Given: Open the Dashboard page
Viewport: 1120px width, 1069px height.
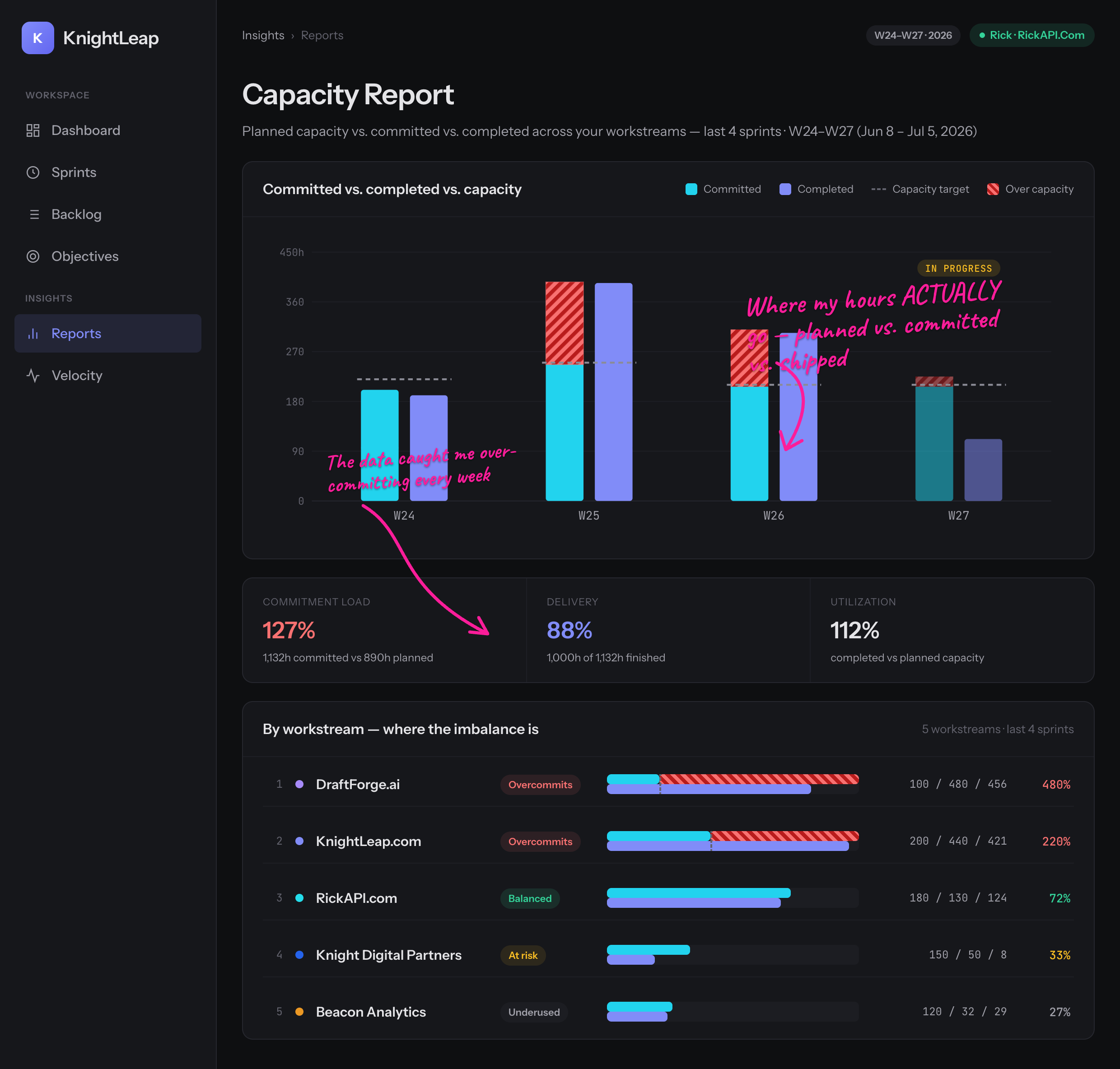Looking at the screenshot, I should pos(108,130).
